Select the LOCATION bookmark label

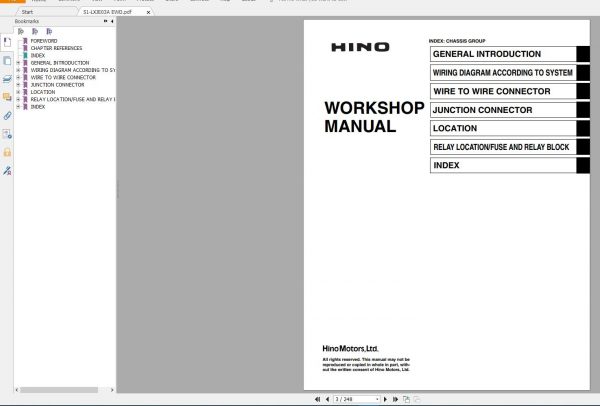[x=43, y=92]
